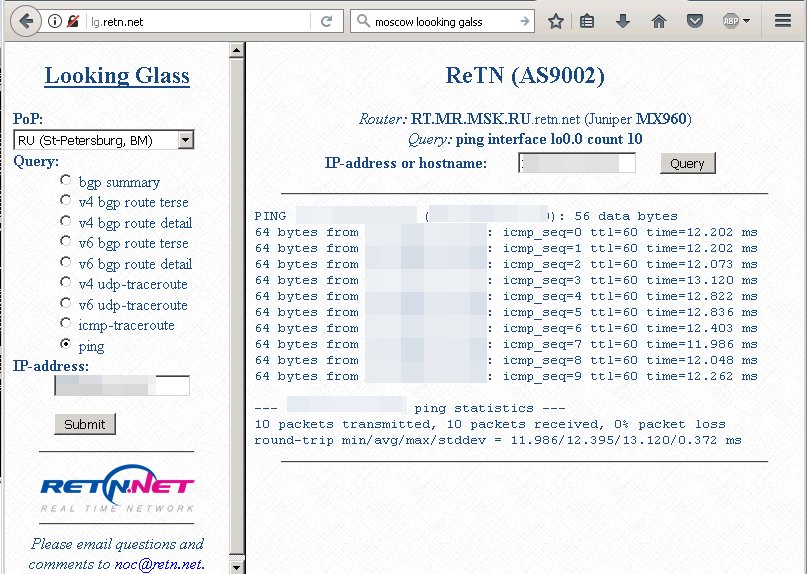Click left frame scrollbar up arrow
The width and height of the screenshot is (807, 574).
tap(236, 50)
